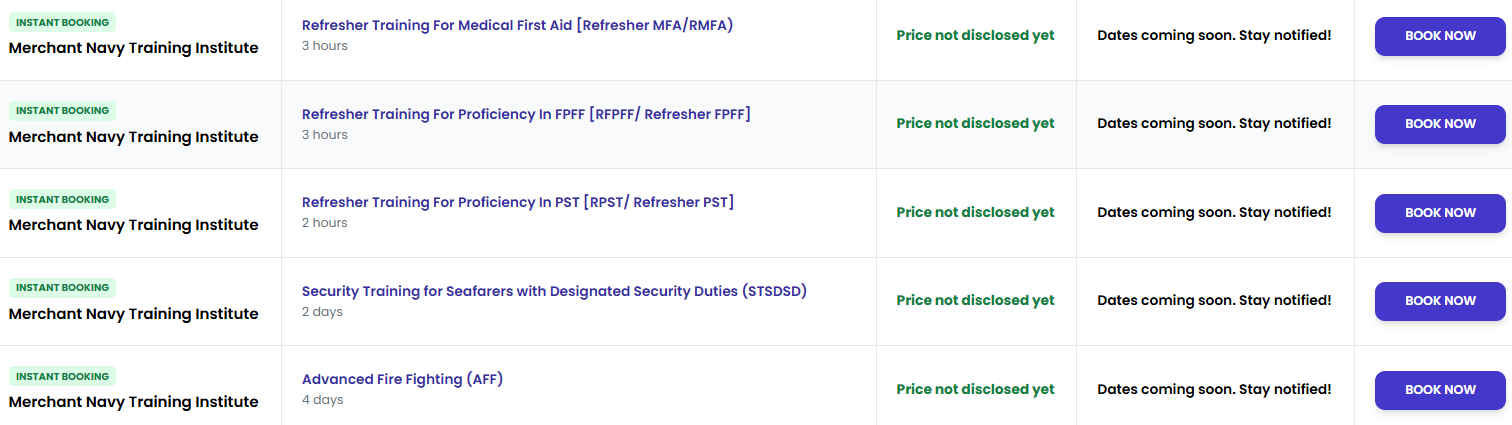The height and width of the screenshot is (425, 1512).
Task: Open Advanced Fire Fighting (AFF) course link
Action: [402, 379]
